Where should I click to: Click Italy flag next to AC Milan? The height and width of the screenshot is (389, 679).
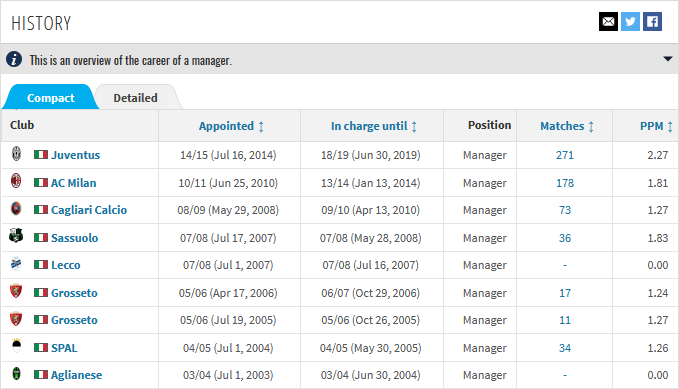click(41, 182)
